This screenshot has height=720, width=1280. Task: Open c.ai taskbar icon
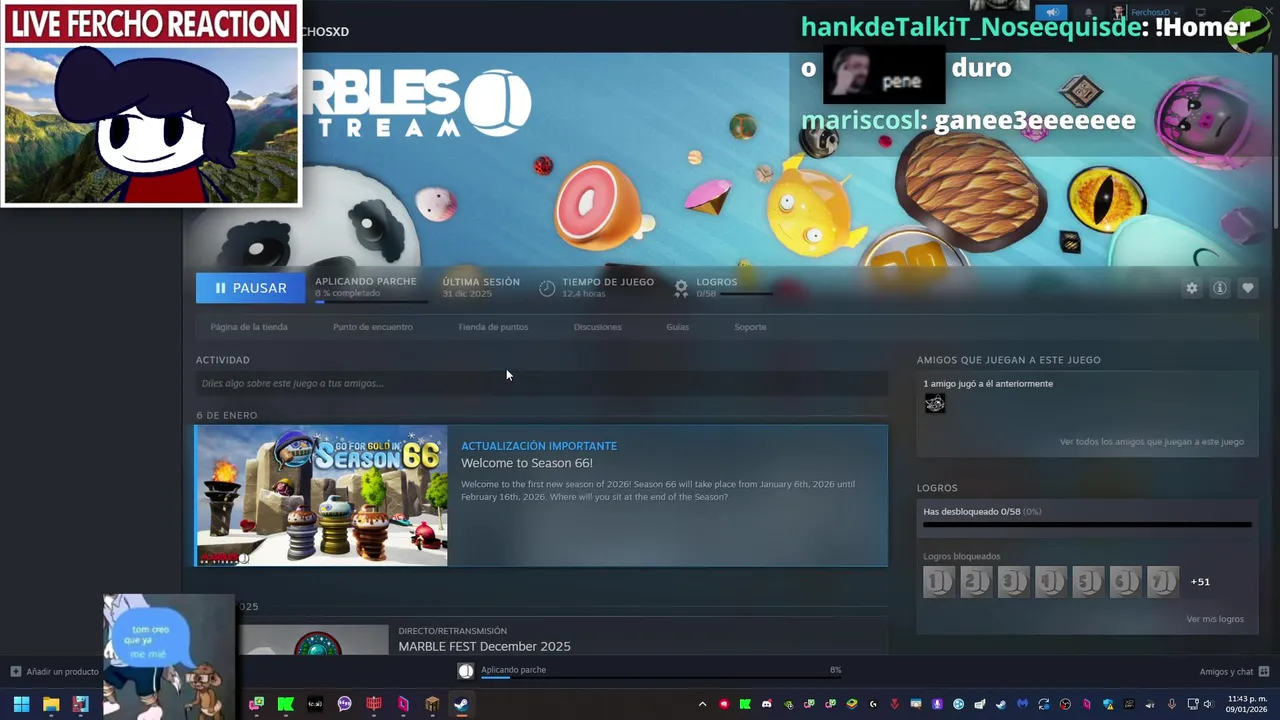click(x=315, y=704)
